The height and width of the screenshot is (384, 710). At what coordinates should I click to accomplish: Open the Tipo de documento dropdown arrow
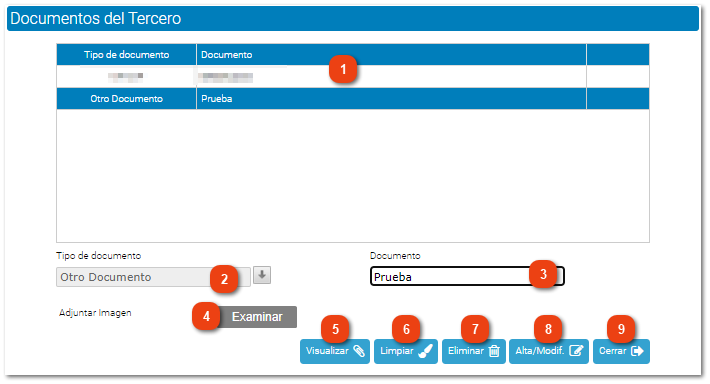pyautogui.click(x=262, y=275)
